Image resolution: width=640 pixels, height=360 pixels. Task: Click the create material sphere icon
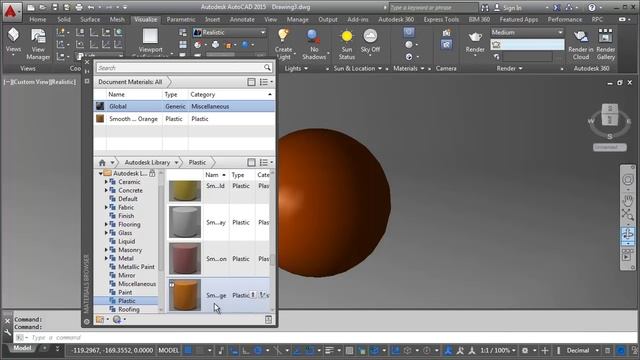coord(117,319)
